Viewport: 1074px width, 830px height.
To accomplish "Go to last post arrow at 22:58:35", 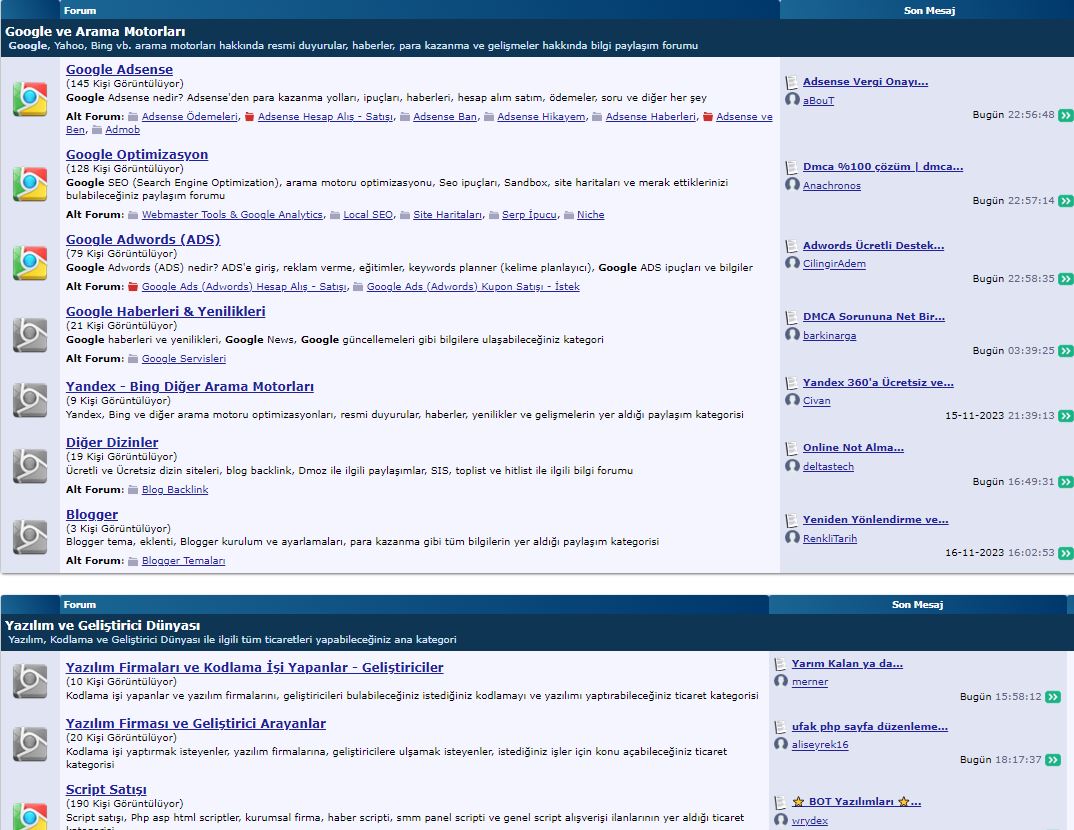I will 1065,279.
